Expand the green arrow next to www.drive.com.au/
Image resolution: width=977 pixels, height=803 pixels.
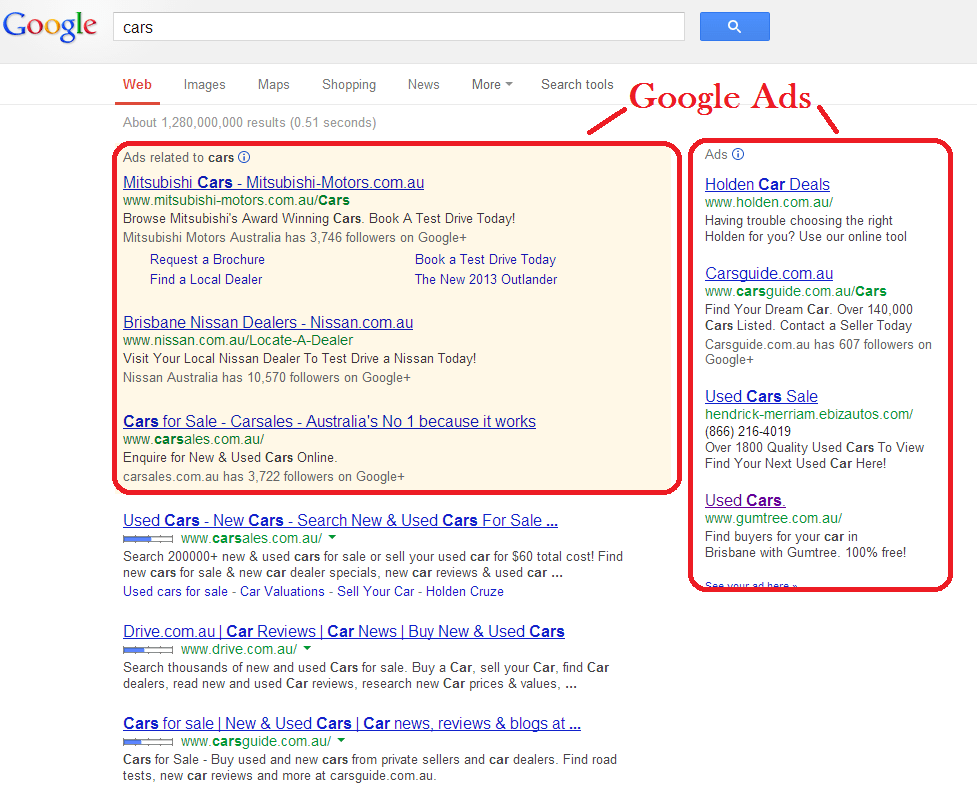[x=307, y=648]
